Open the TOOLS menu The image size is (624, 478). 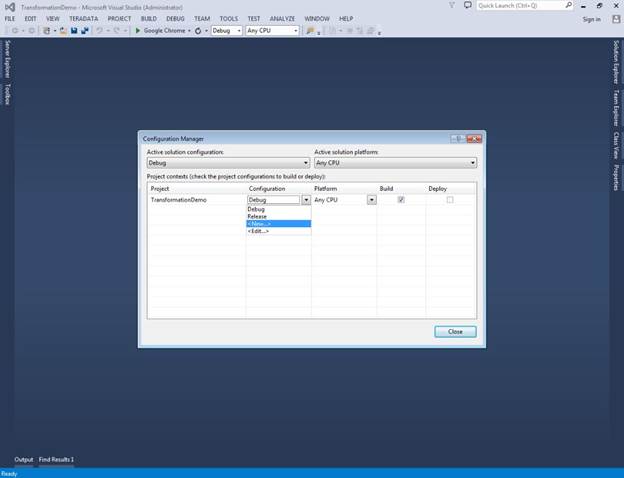click(229, 19)
